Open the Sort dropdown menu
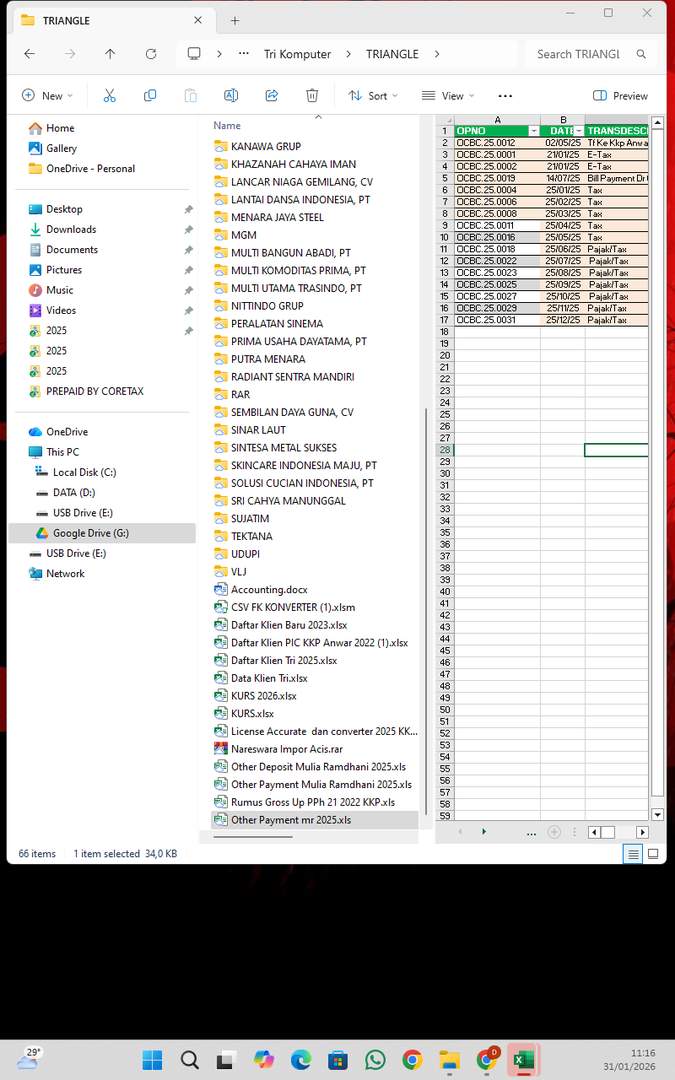Screen dimensions: 675x1080 point(373,96)
